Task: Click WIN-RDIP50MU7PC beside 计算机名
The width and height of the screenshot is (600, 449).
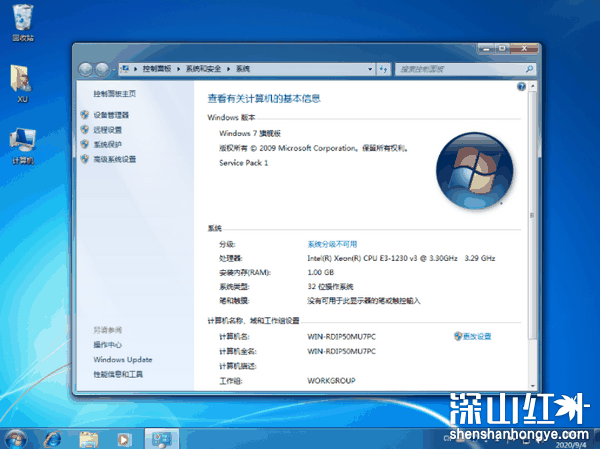Action: 341,337
